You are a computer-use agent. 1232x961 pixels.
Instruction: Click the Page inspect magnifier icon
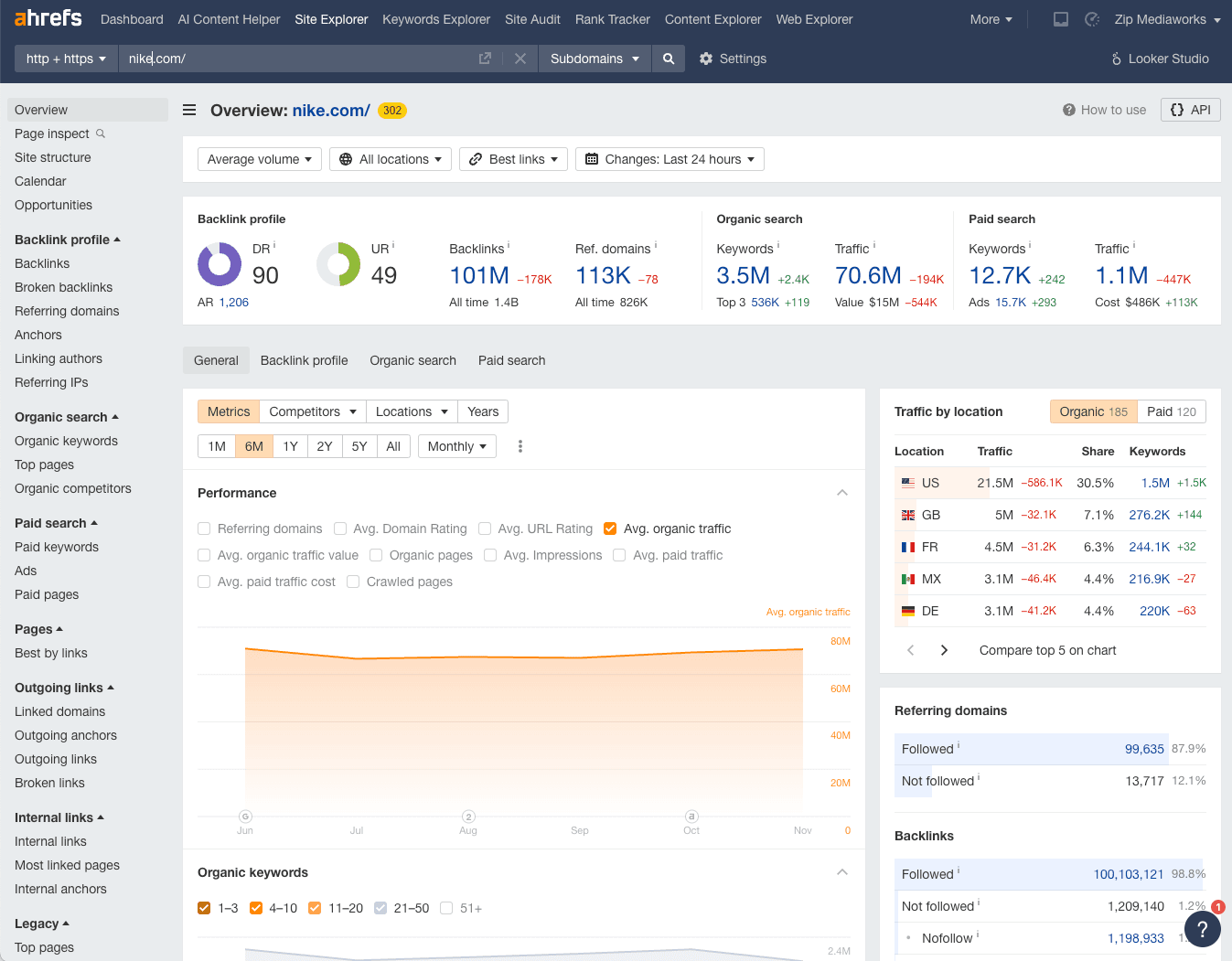coord(101,133)
